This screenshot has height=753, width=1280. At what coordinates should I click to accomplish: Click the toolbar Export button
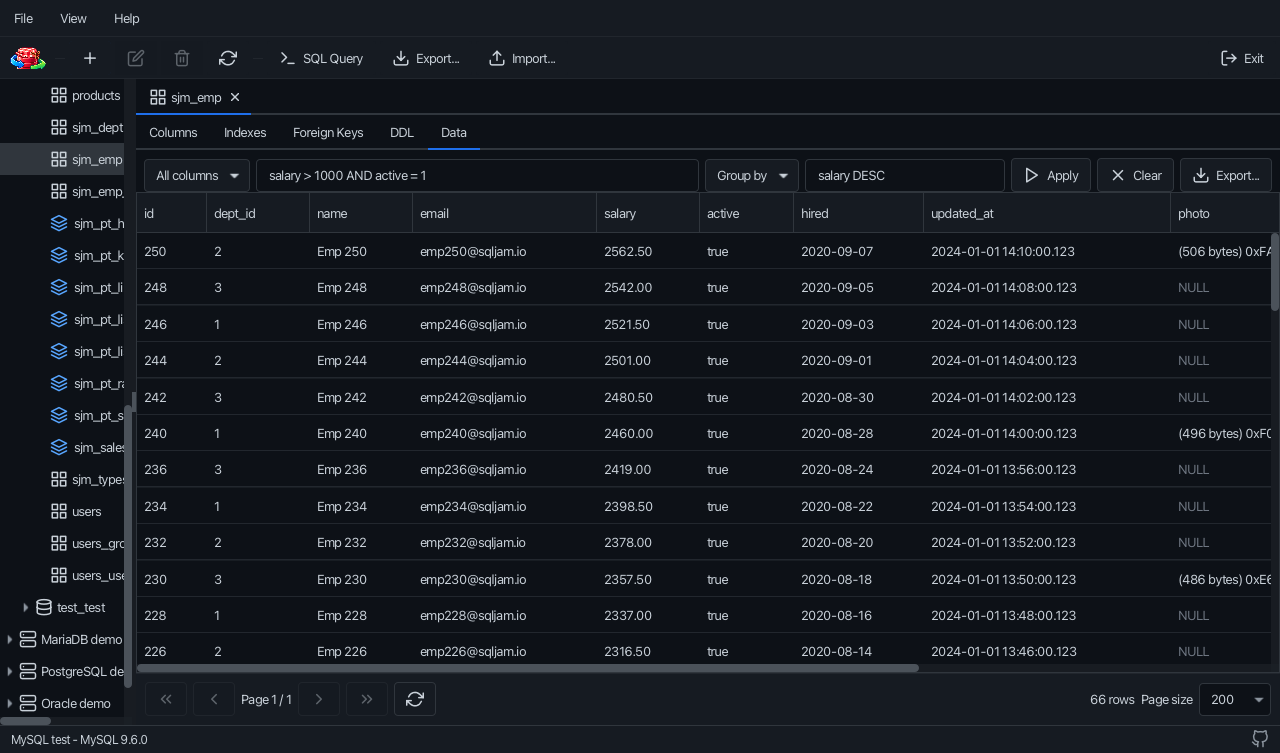(x=426, y=59)
